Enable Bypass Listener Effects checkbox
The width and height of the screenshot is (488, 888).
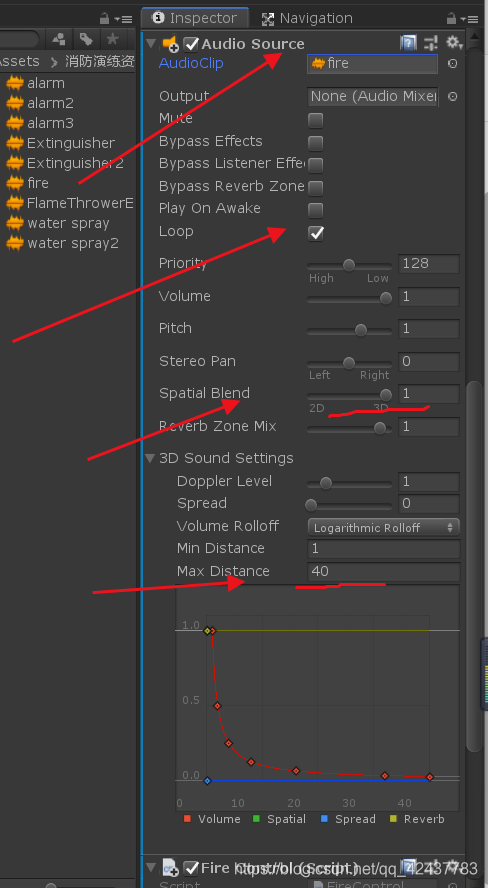point(315,165)
